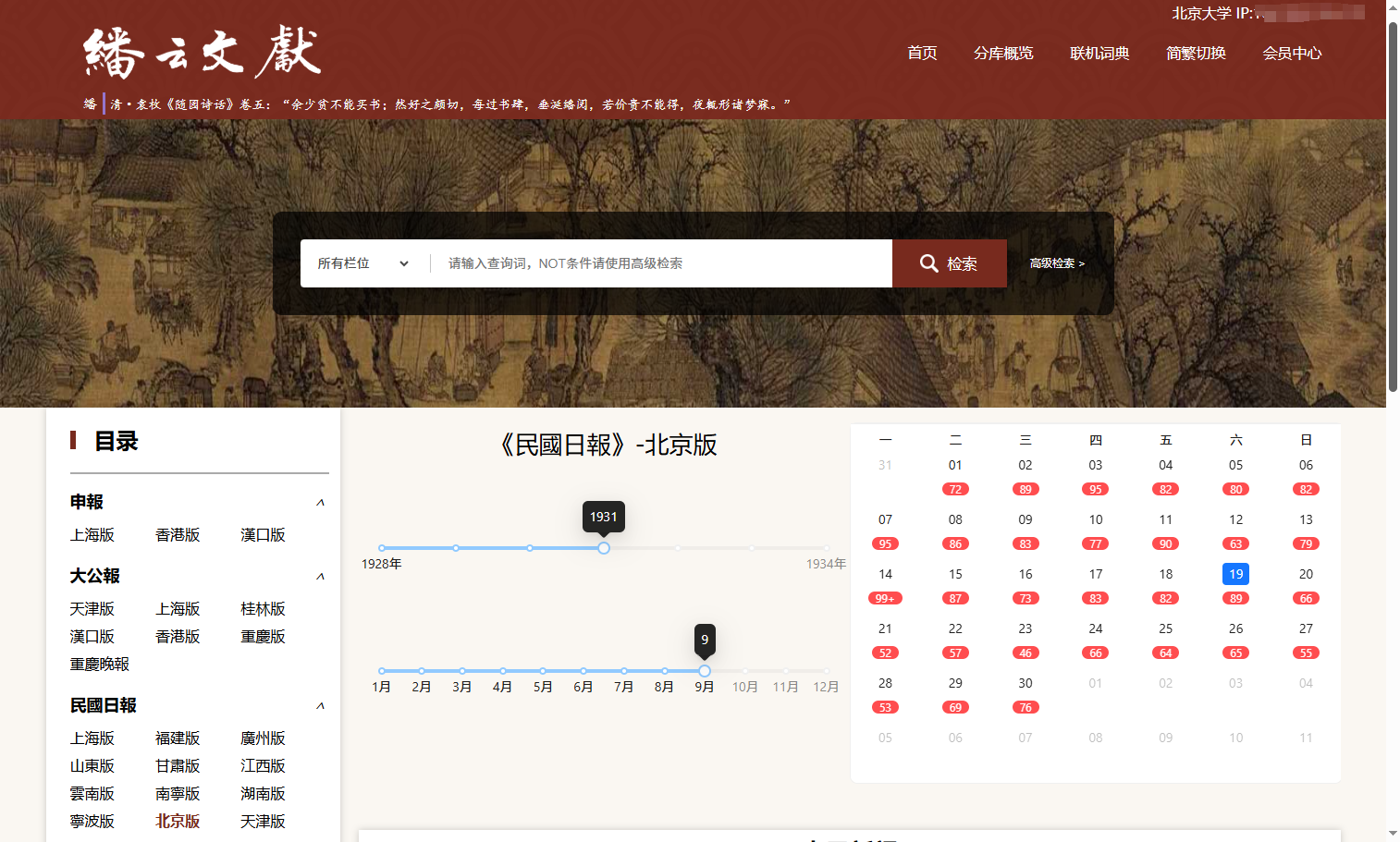Select 山東版 edition

92,766
